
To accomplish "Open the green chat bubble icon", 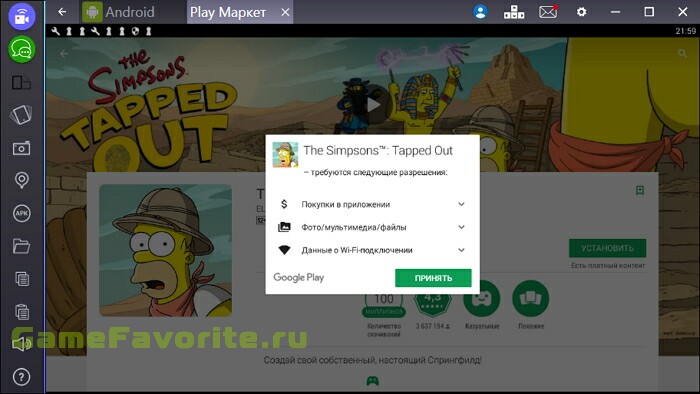I will [x=21, y=49].
